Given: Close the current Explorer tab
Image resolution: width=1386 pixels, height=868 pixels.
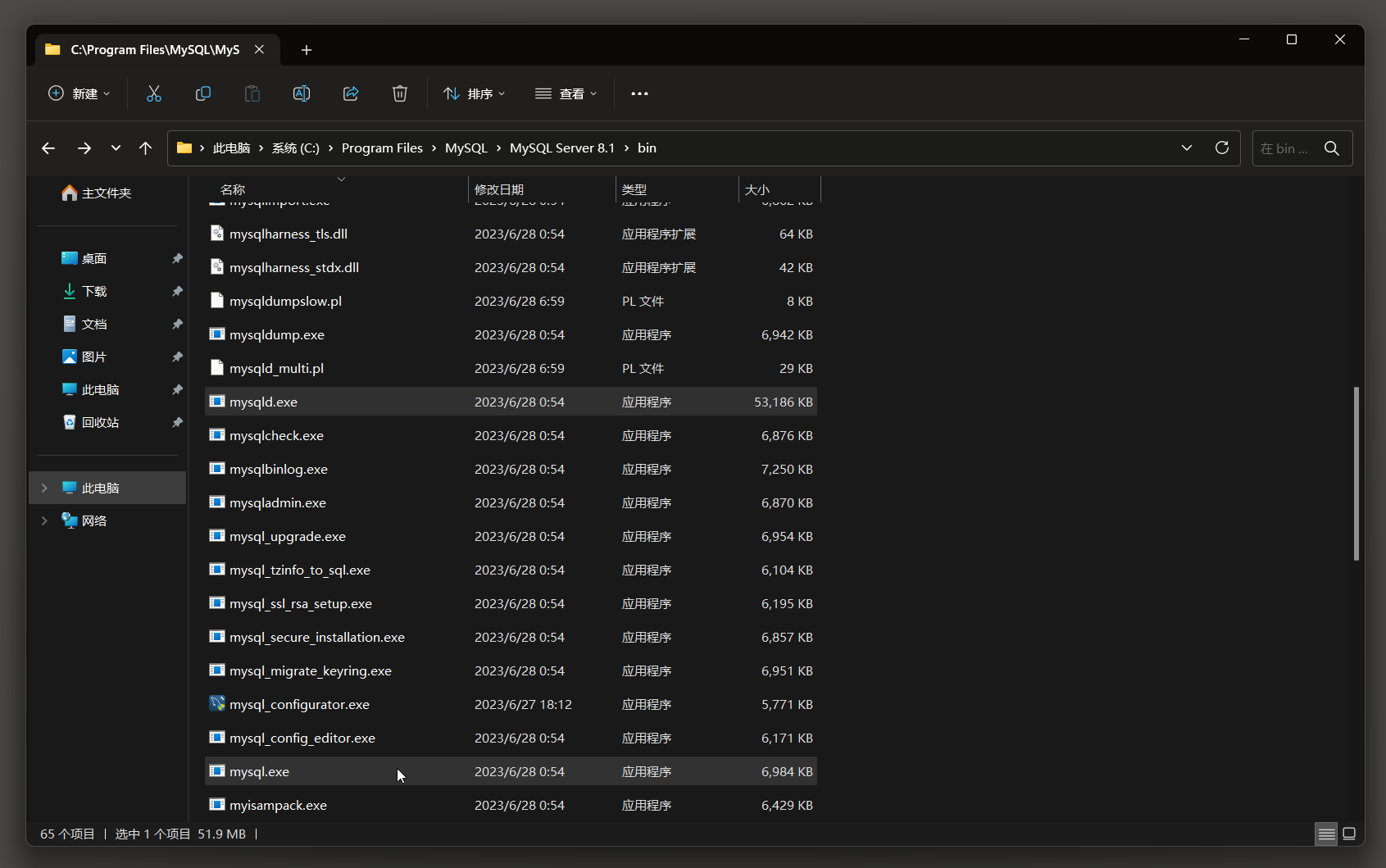Looking at the screenshot, I should tap(259, 49).
